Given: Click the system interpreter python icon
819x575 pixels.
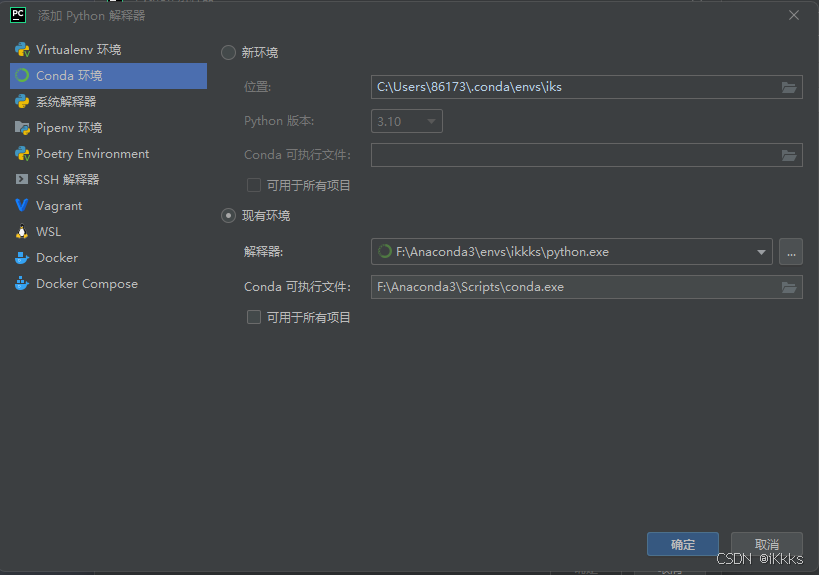Looking at the screenshot, I should point(22,101).
